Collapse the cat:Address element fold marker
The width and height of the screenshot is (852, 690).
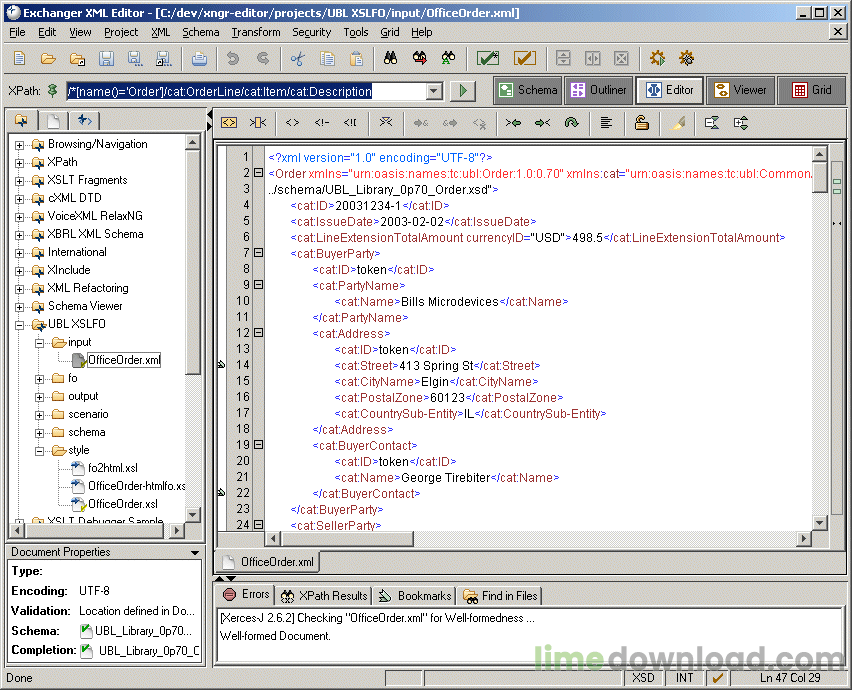(258, 333)
